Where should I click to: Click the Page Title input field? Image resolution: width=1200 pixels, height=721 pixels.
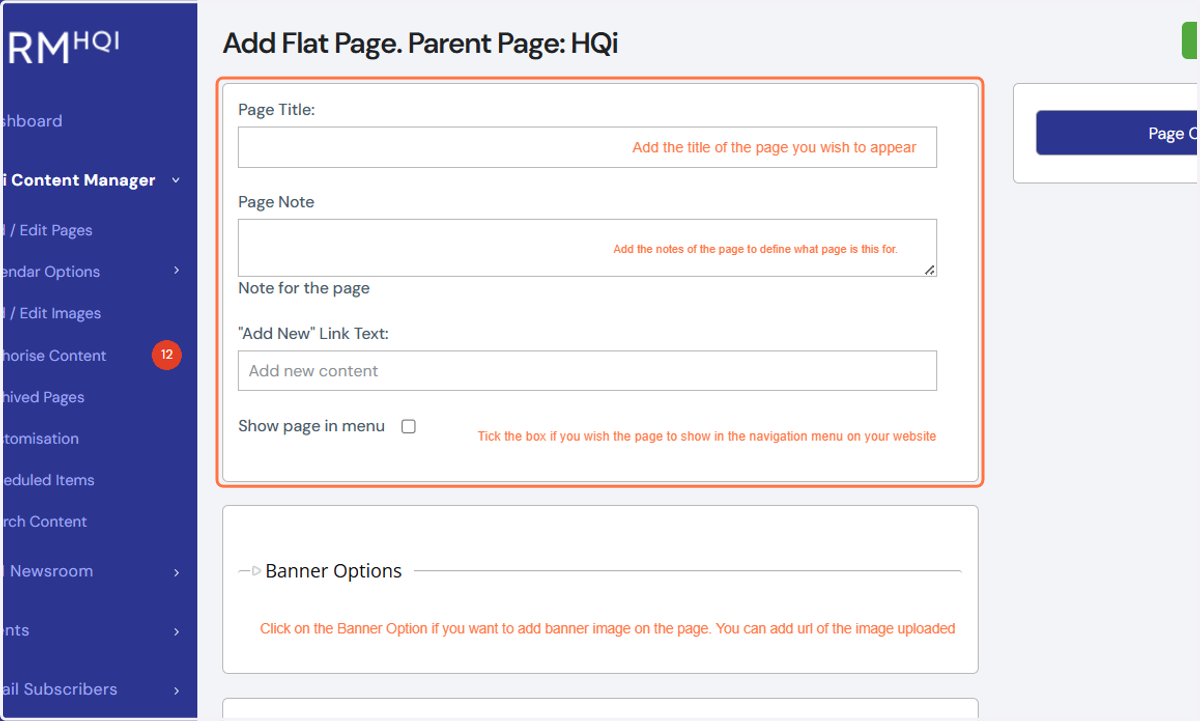coord(587,147)
